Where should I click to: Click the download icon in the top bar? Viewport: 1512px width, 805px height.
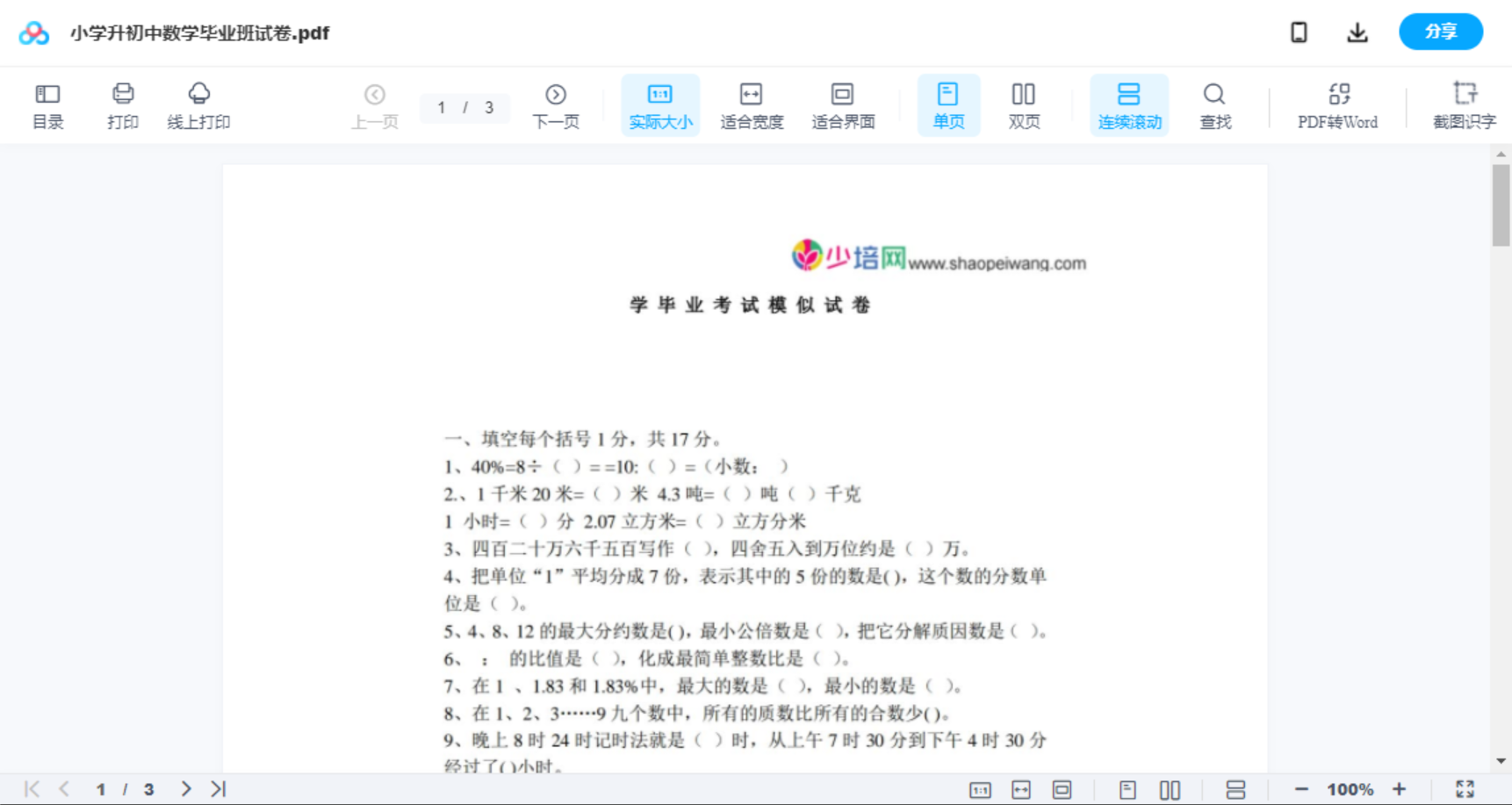click(1357, 32)
